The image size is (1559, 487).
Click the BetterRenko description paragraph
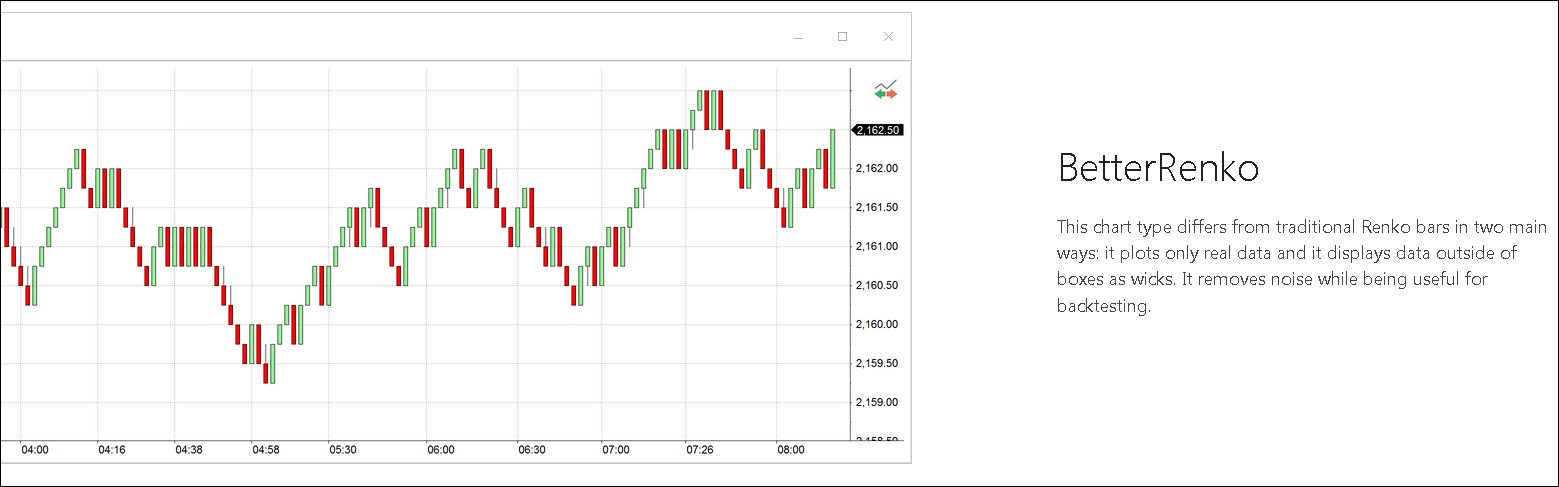click(x=1301, y=266)
